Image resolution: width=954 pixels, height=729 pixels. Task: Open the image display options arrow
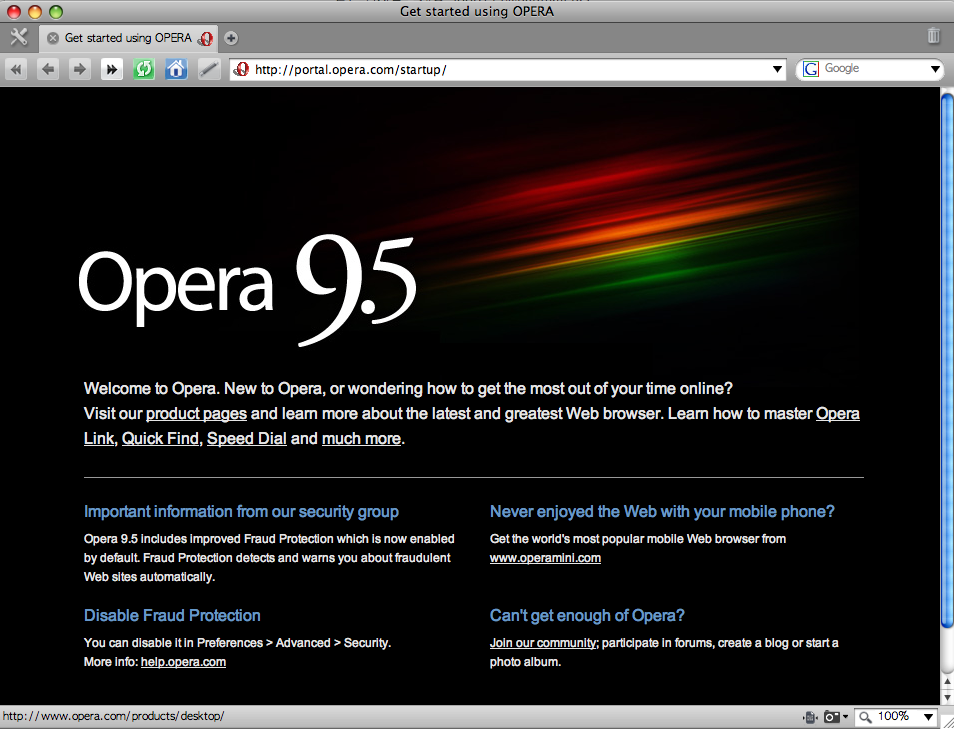click(845, 717)
